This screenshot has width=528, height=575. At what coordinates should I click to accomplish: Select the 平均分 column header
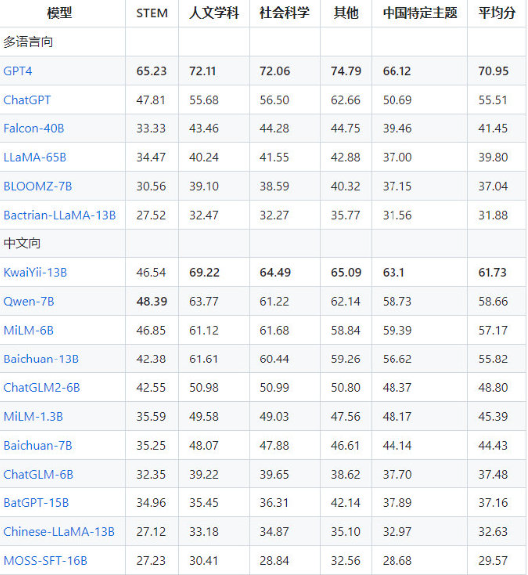point(497,13)
